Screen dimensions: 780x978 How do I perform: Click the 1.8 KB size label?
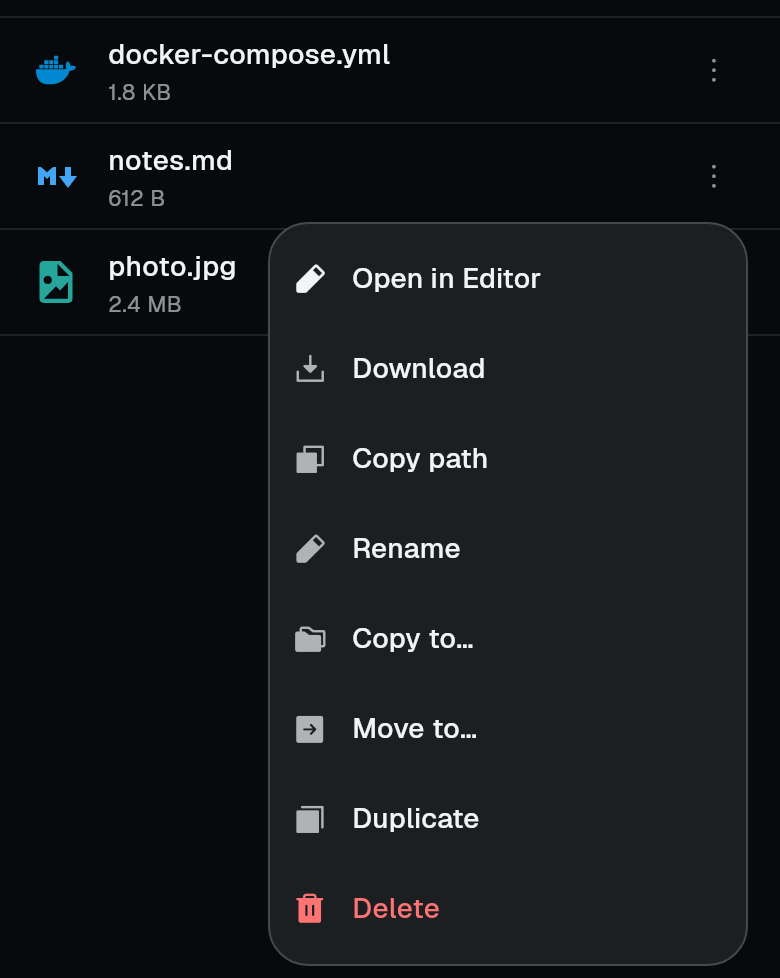pyautogui.click(x=139, y=92)
